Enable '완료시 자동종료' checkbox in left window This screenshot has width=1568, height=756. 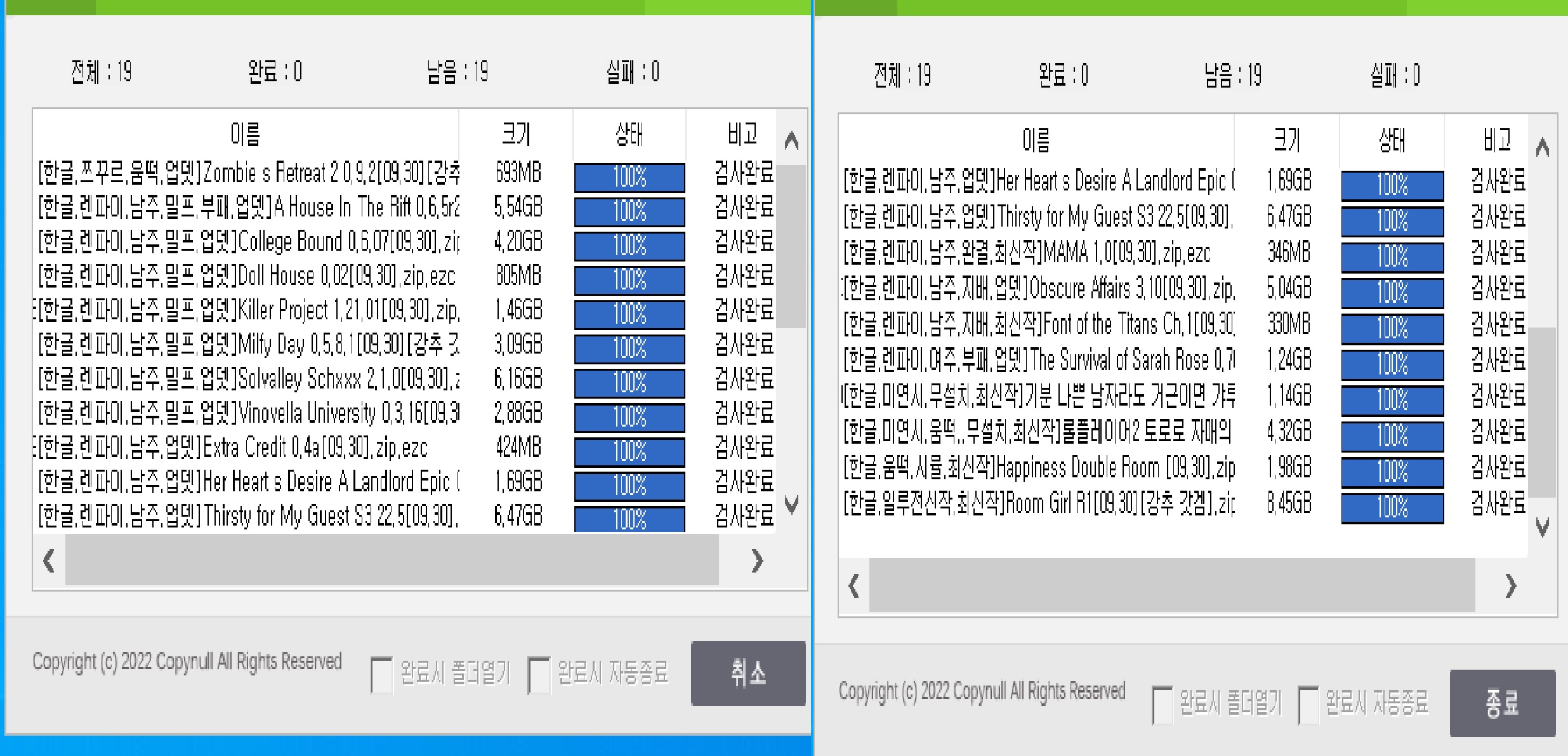click(539, 675)
